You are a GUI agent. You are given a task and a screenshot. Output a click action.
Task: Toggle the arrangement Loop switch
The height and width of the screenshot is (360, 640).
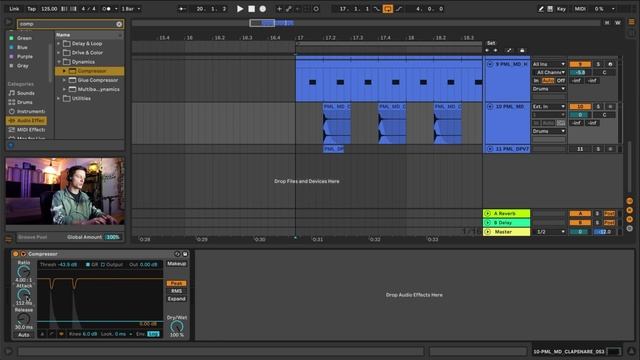point(388,9)
